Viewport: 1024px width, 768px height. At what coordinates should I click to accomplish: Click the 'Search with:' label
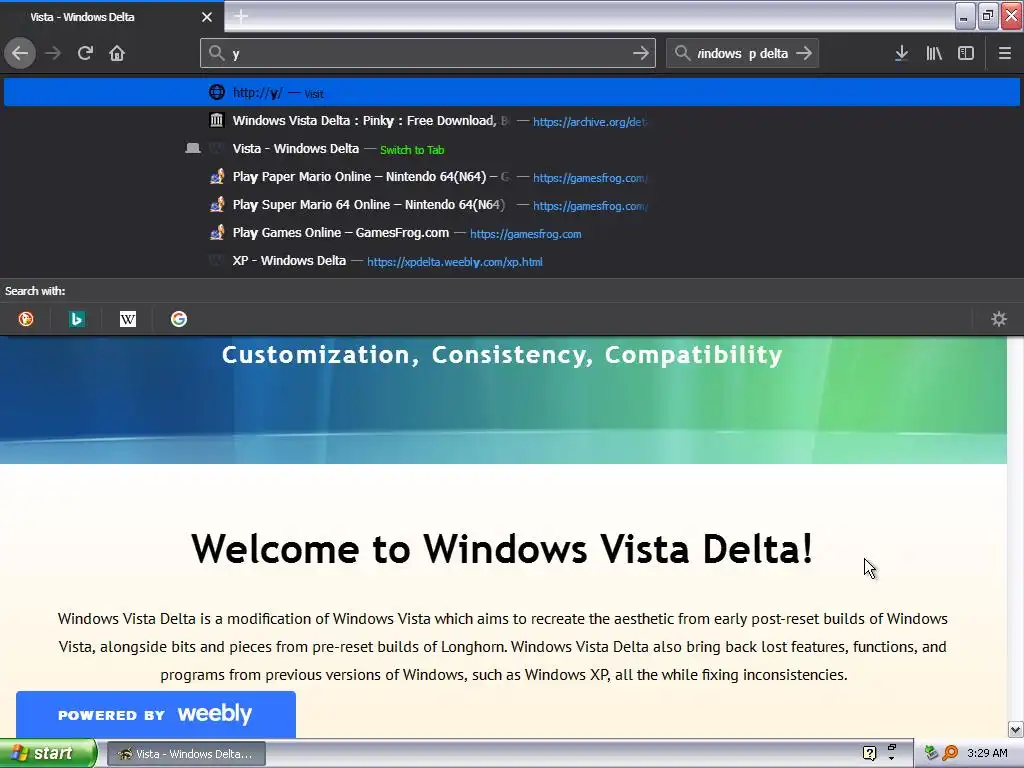[35, 291]
